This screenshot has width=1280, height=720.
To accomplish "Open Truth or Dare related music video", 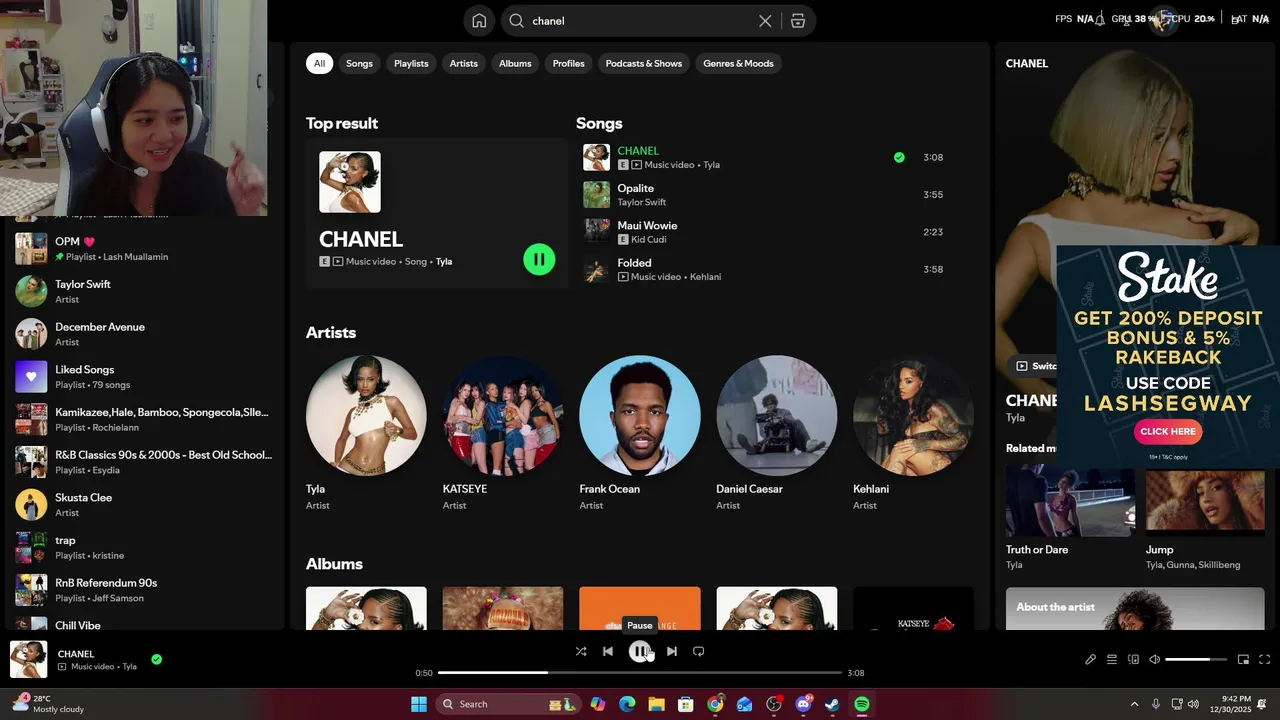I will pyautogui.click(x=1070, y=517).
